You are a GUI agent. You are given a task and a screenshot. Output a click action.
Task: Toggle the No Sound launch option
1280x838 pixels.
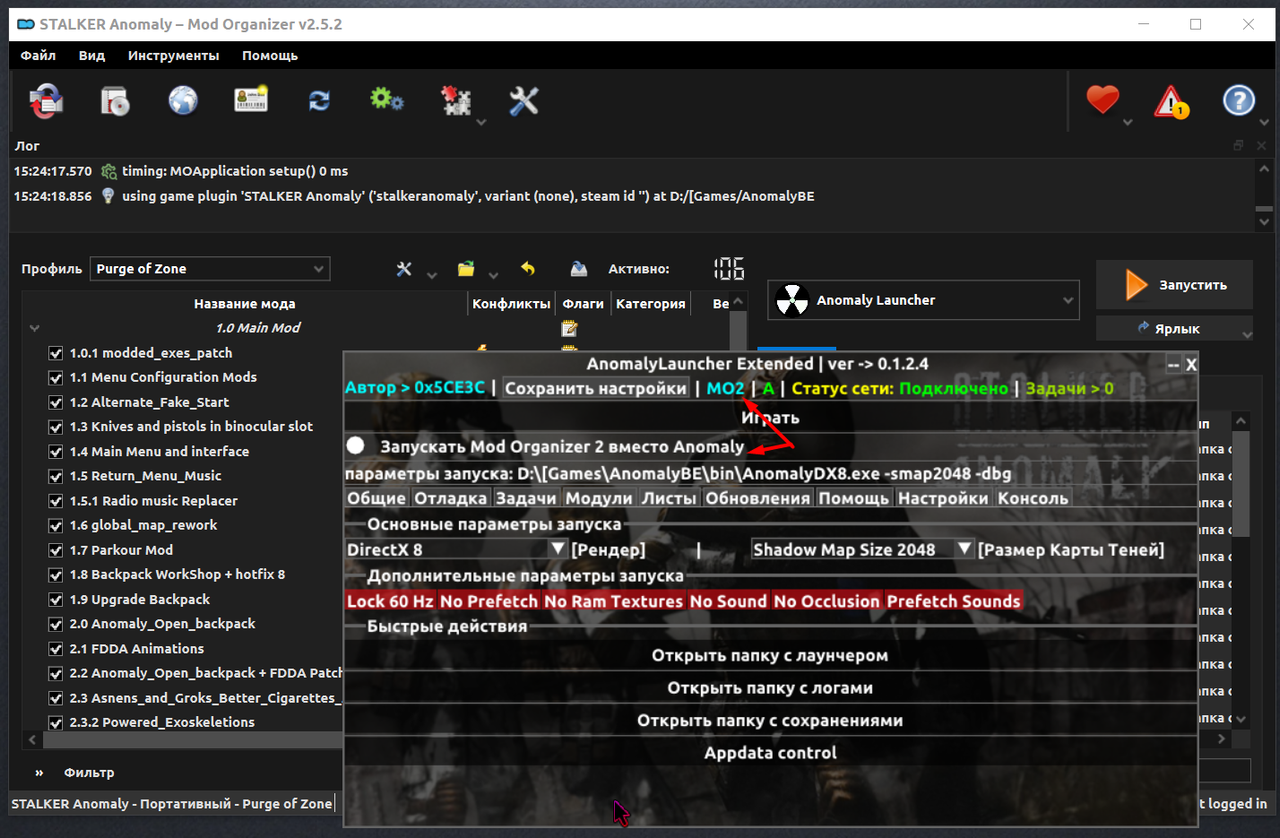[728, 601]
